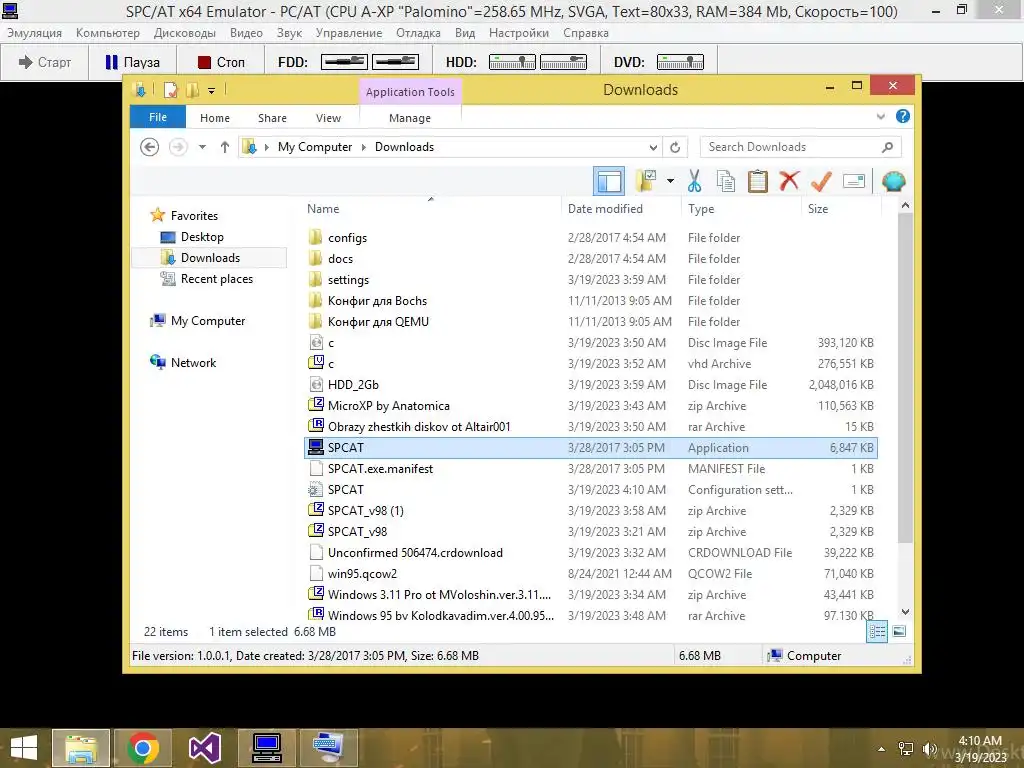The height and width of the screenshot is (768, 1024).
Task: Click quick access New Folder icon
Action: [192, 90]
